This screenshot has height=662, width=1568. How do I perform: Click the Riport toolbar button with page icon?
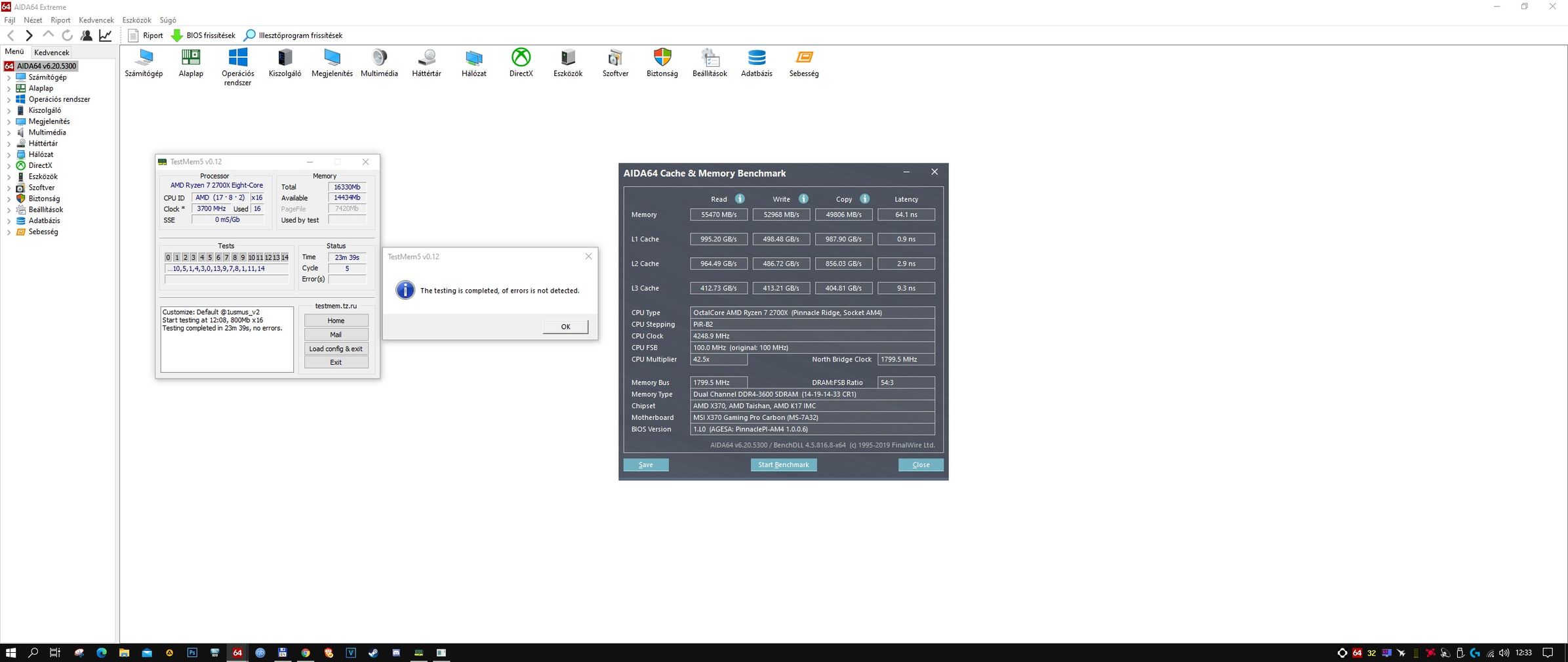point(146,35)
